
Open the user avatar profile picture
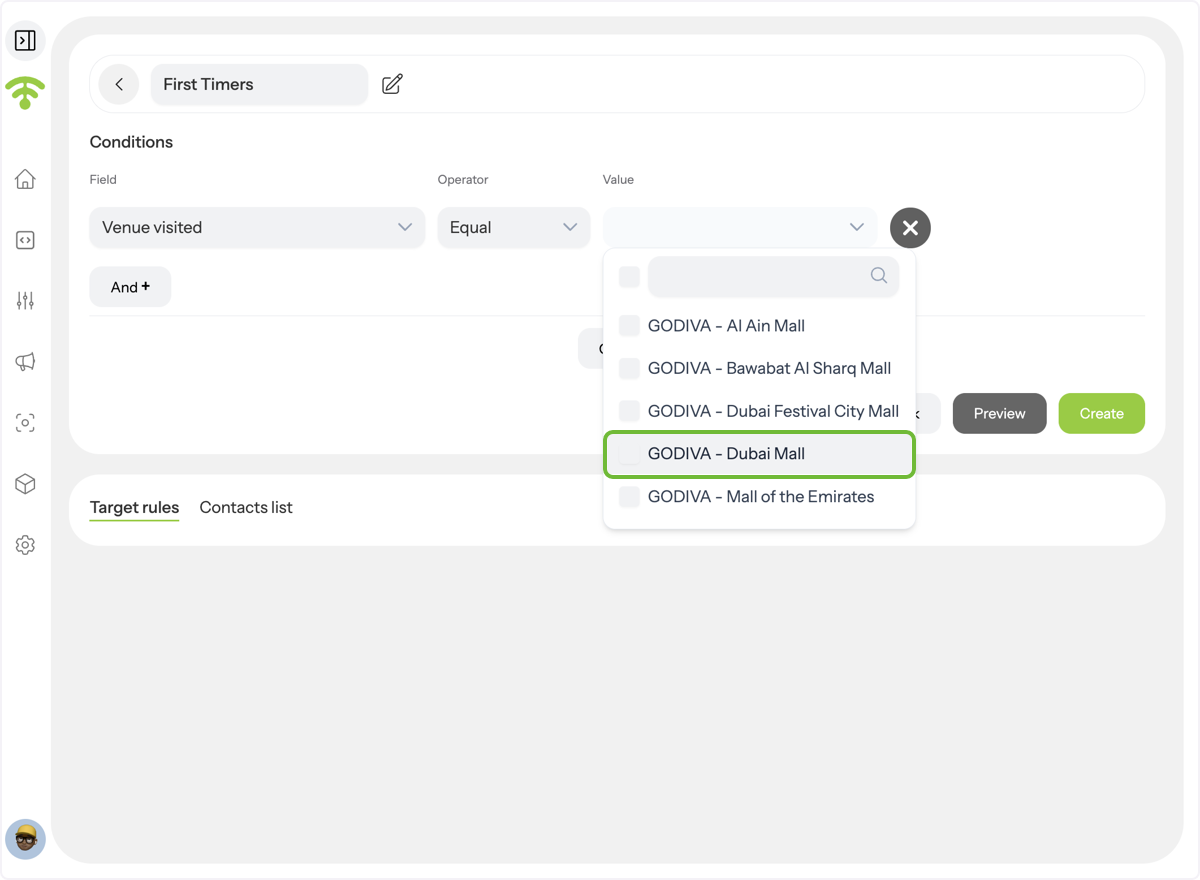coord(25,839)
